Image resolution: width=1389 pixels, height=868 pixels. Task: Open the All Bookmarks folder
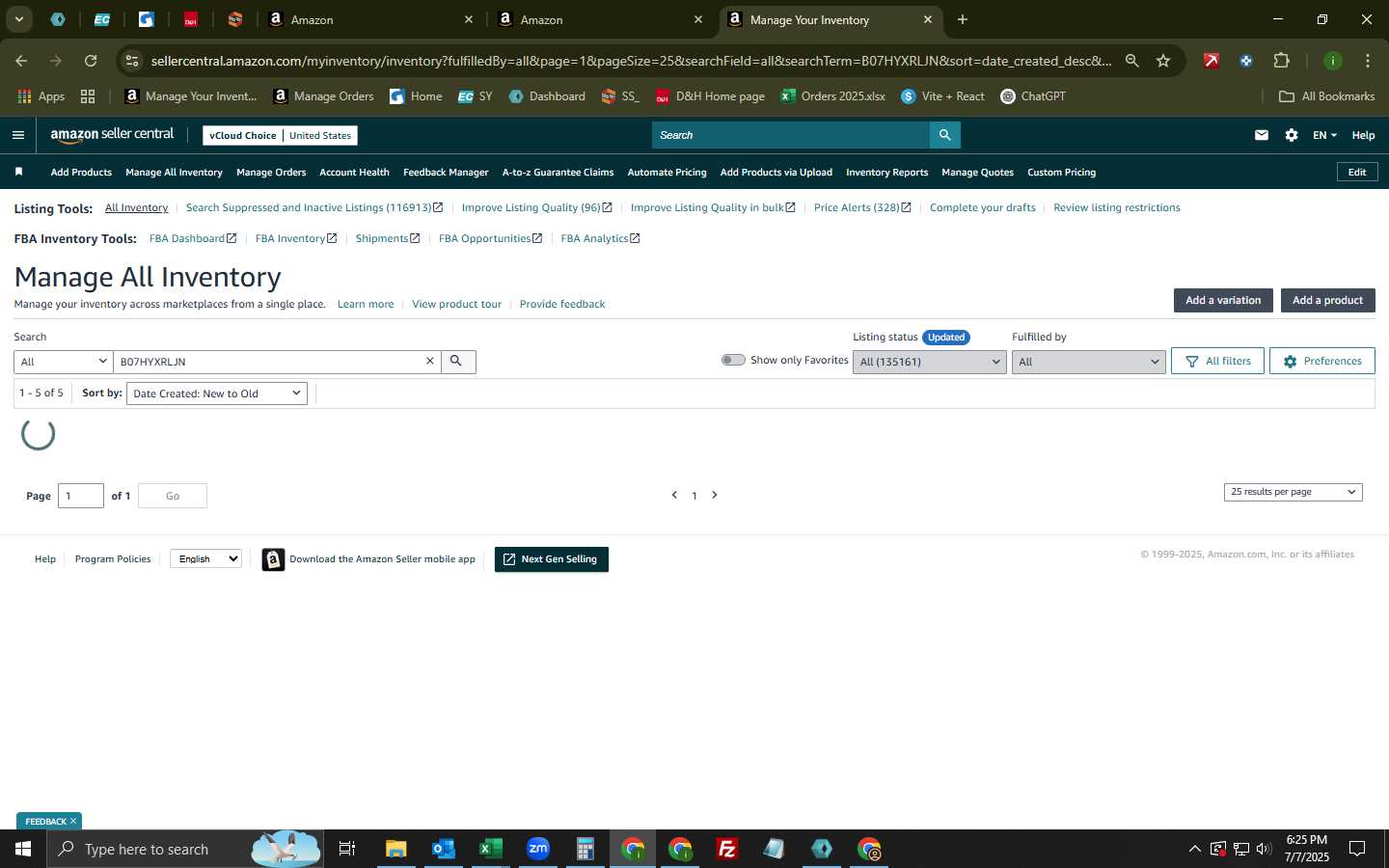click(1326, 96)
